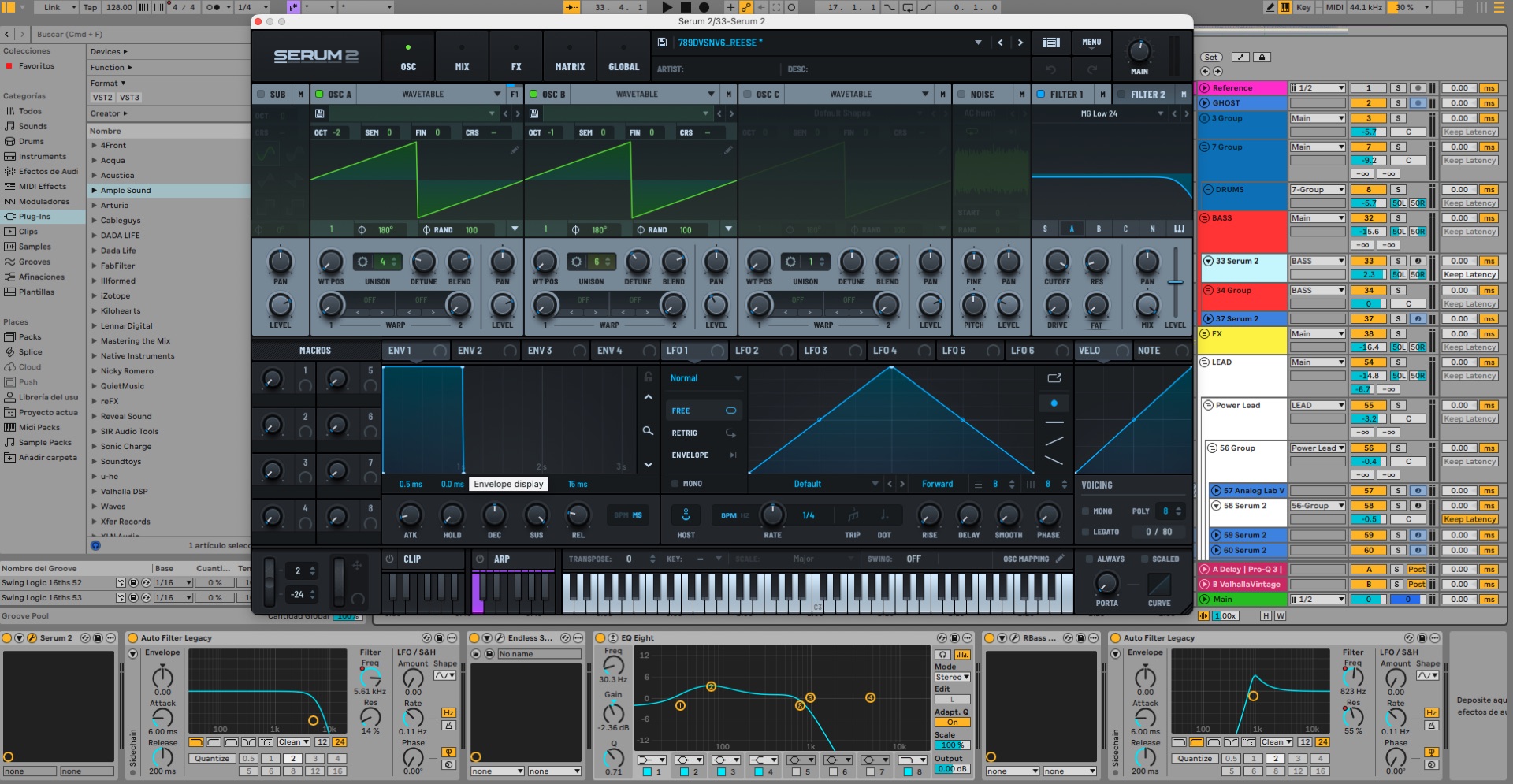Image resolution: width=1513 pixels, height=784 pixels.
Task: Open the LFO Normal mode dropdown
Action: pyautogui.click(x=704, y=378)
